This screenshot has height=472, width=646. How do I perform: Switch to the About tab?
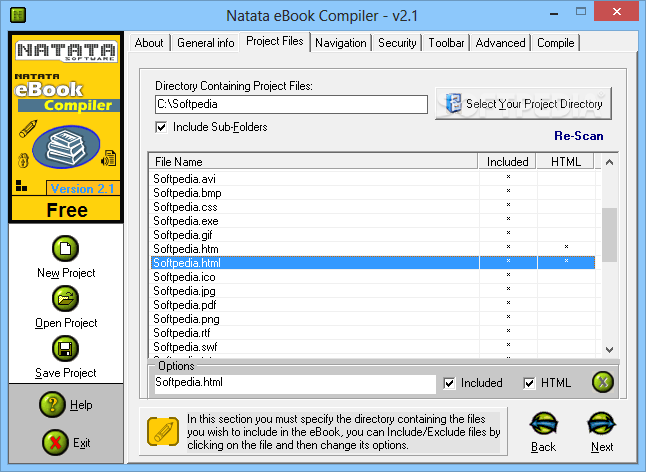click(x=149, y=43)
